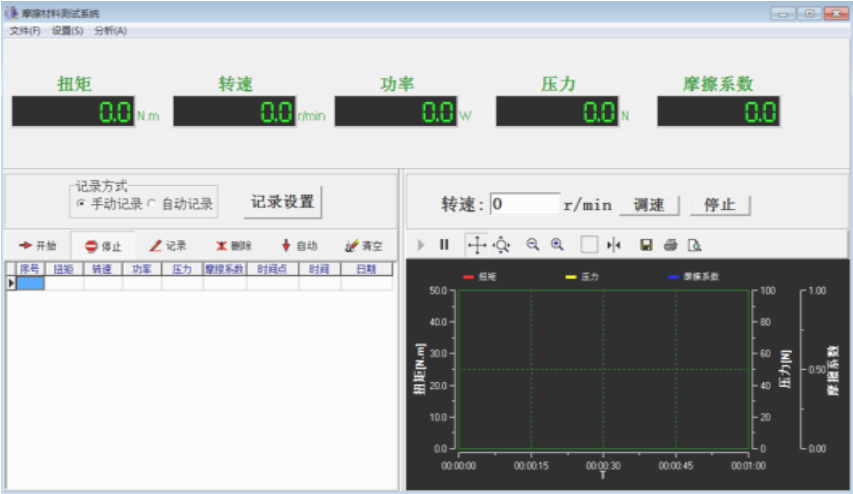The image size is (853, 494).
Task: Select 手动记录 radio button
Action: (x=81, y=204)
